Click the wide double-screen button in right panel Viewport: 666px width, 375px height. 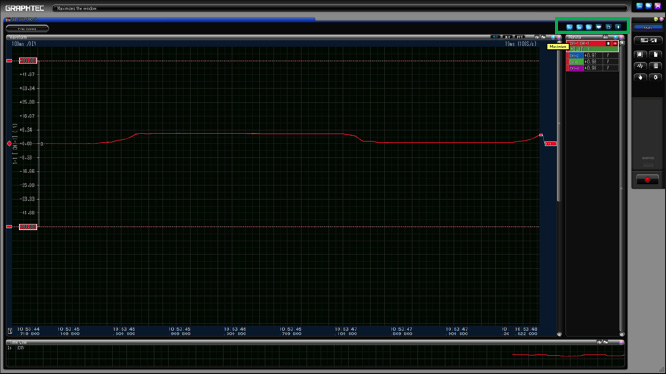[x=648, y=40]
